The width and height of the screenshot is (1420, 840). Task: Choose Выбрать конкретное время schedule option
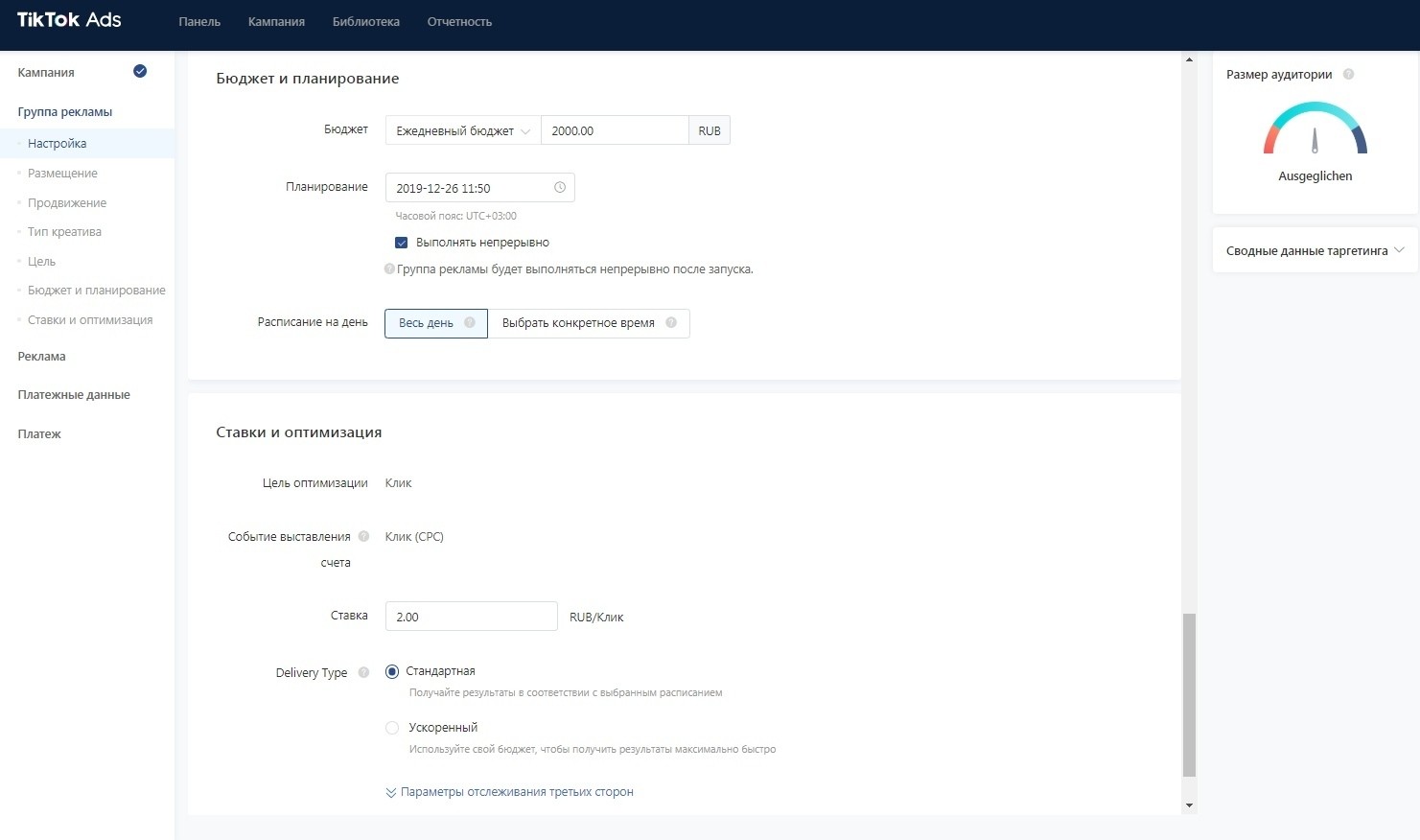589,323
